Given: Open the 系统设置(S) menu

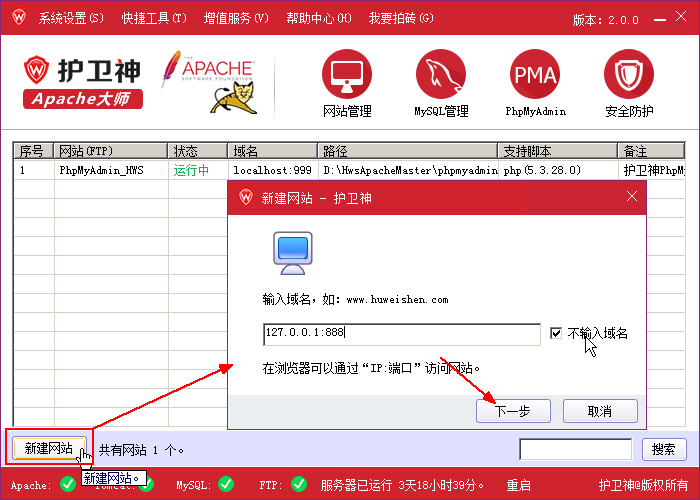Looking at the screenshot, I should pyautogui.click(x=71, y=18).
